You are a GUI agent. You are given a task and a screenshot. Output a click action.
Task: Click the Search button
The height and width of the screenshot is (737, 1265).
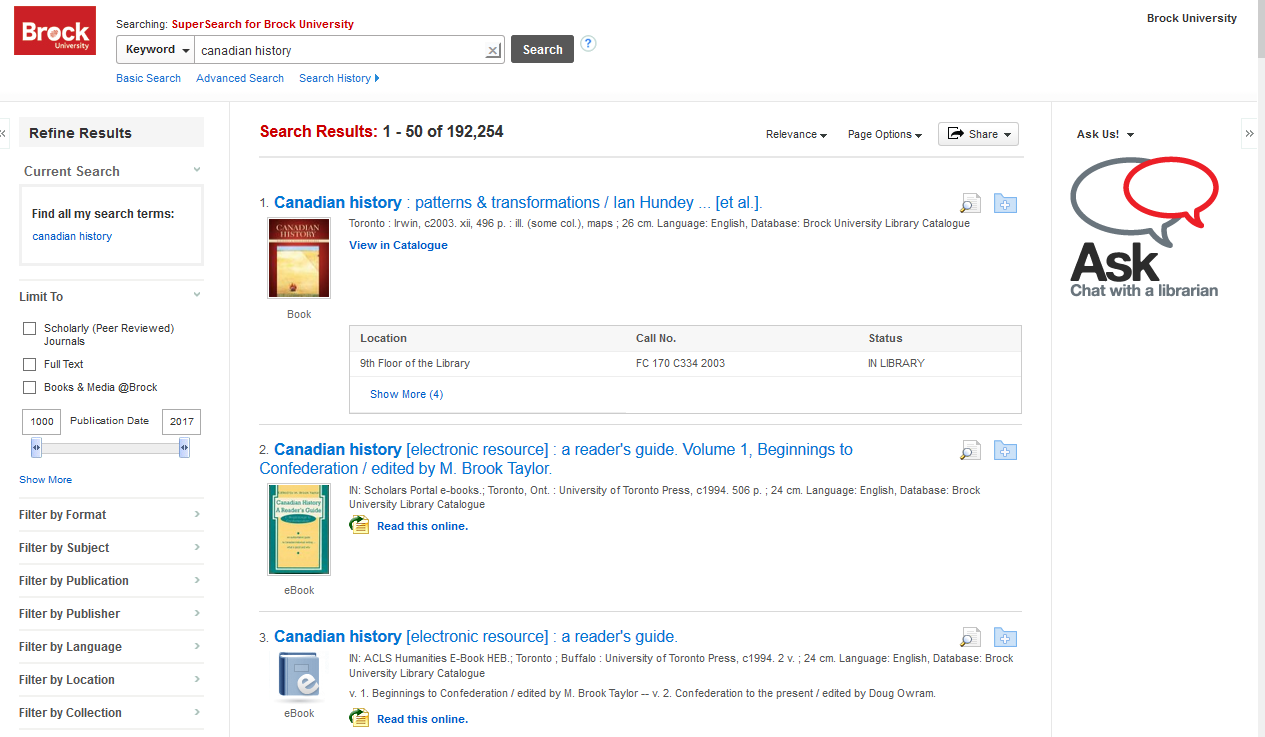(x=542, y=49)
